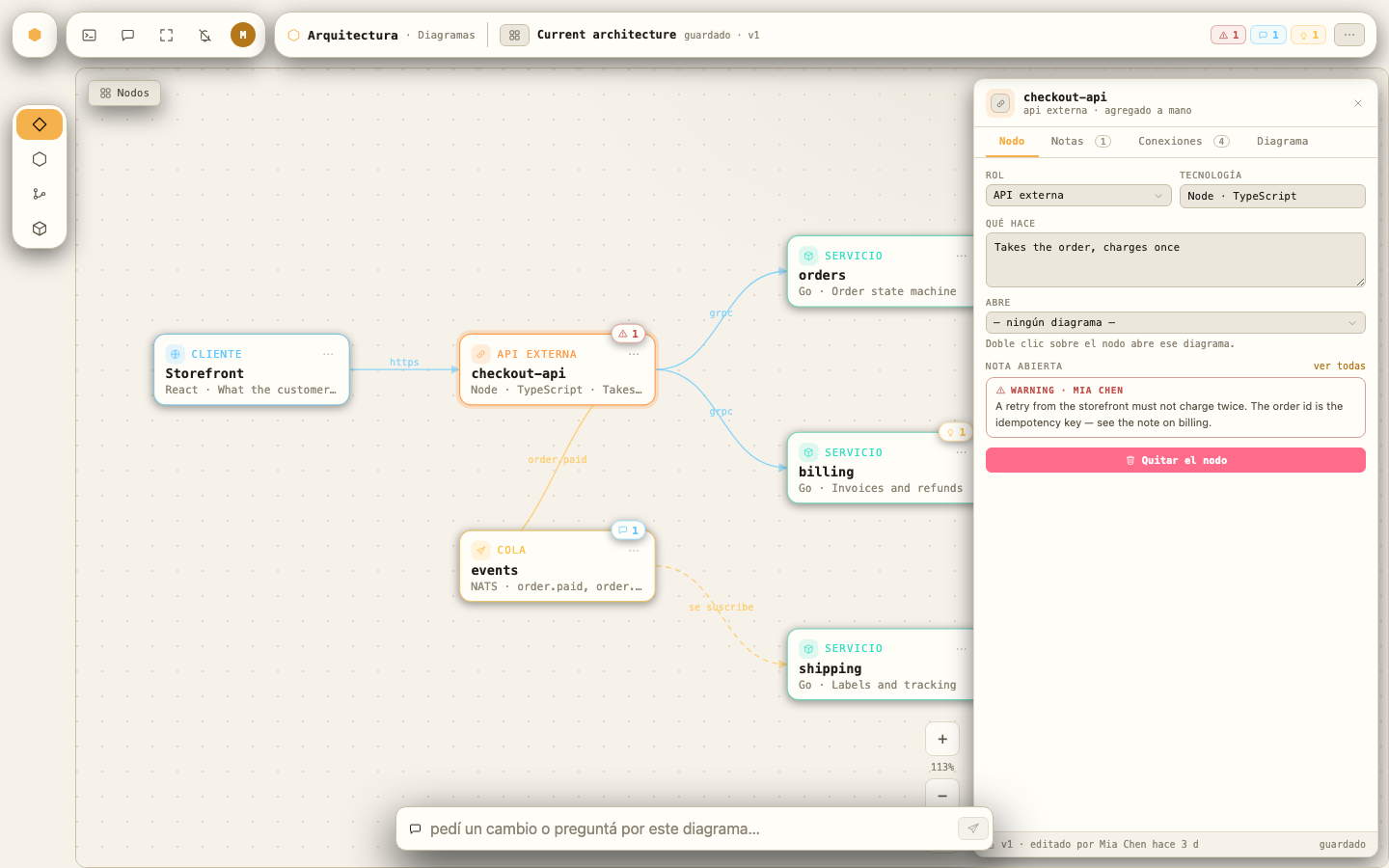Follow the ver todas link
This screenshot has width=1389, height=868.
(x=1340, y=366)
